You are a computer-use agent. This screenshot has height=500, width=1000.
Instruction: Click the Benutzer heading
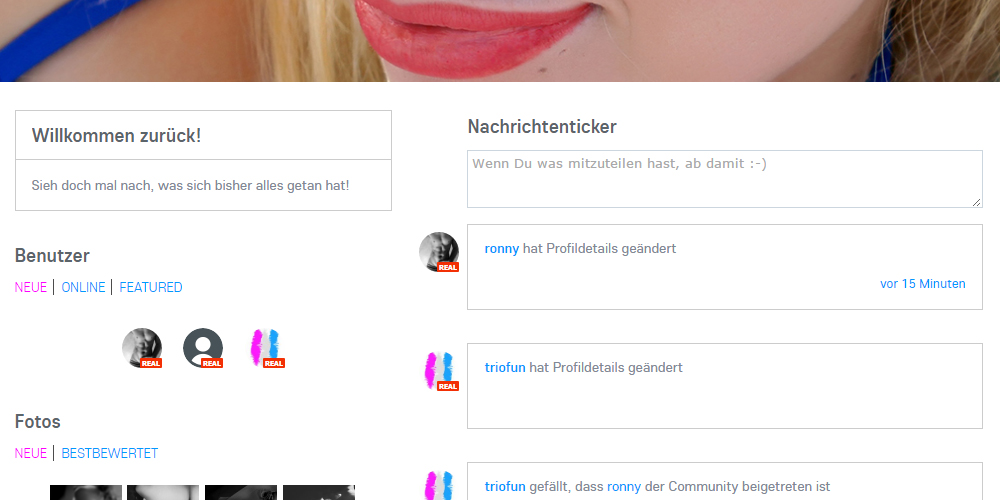coord(52,255)
